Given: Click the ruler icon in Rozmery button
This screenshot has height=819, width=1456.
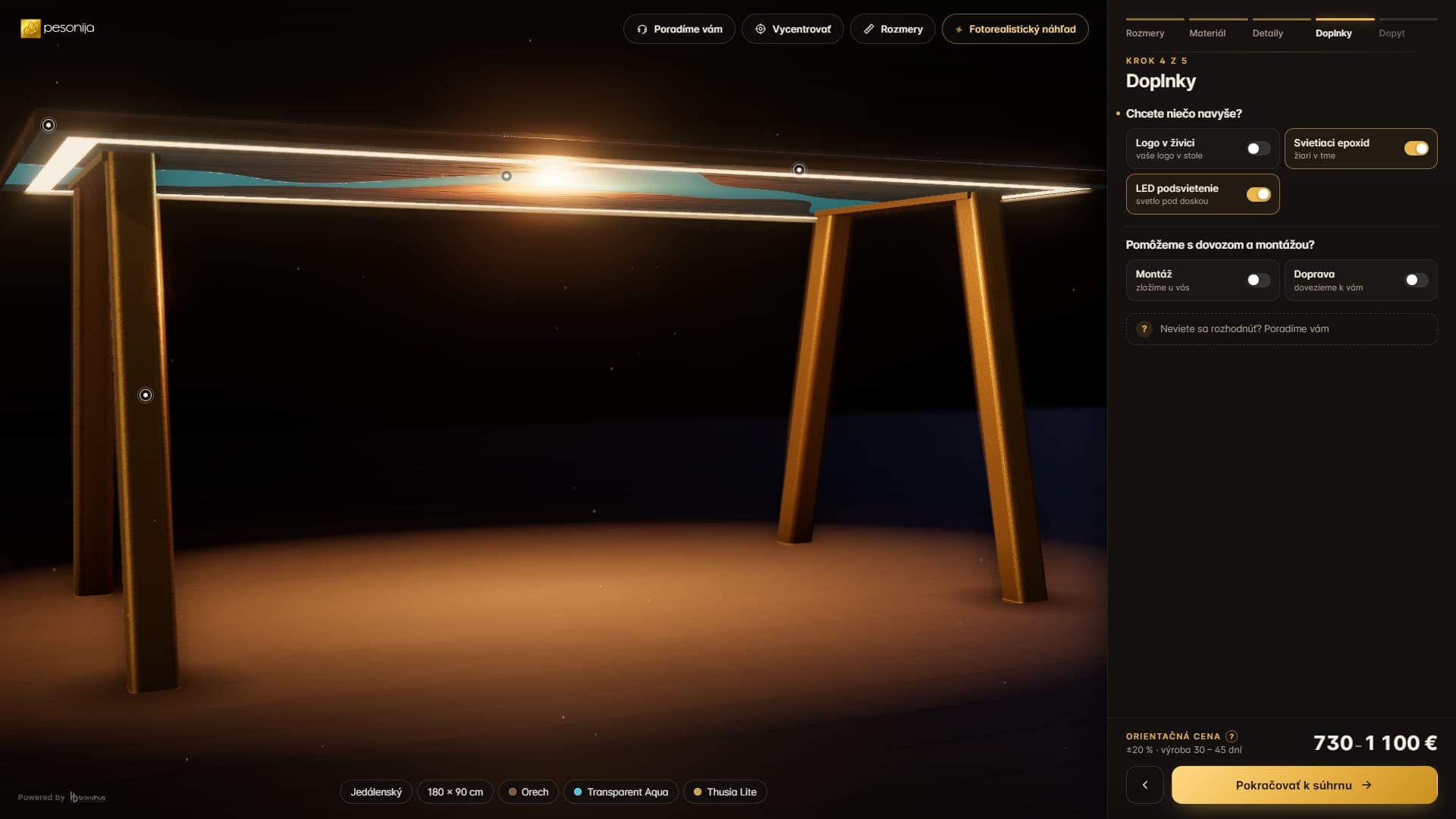Looking at the screenshot, I should 869,29.
